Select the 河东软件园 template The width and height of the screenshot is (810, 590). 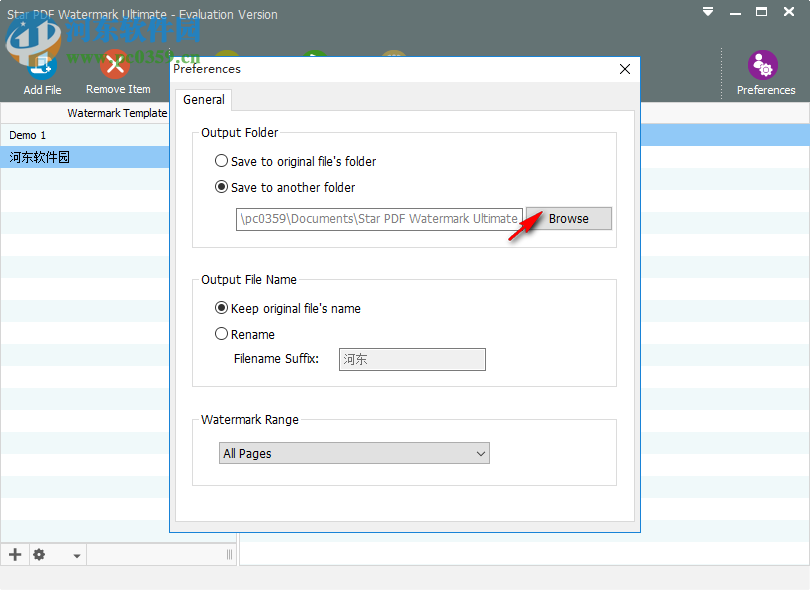coord(40,156)
